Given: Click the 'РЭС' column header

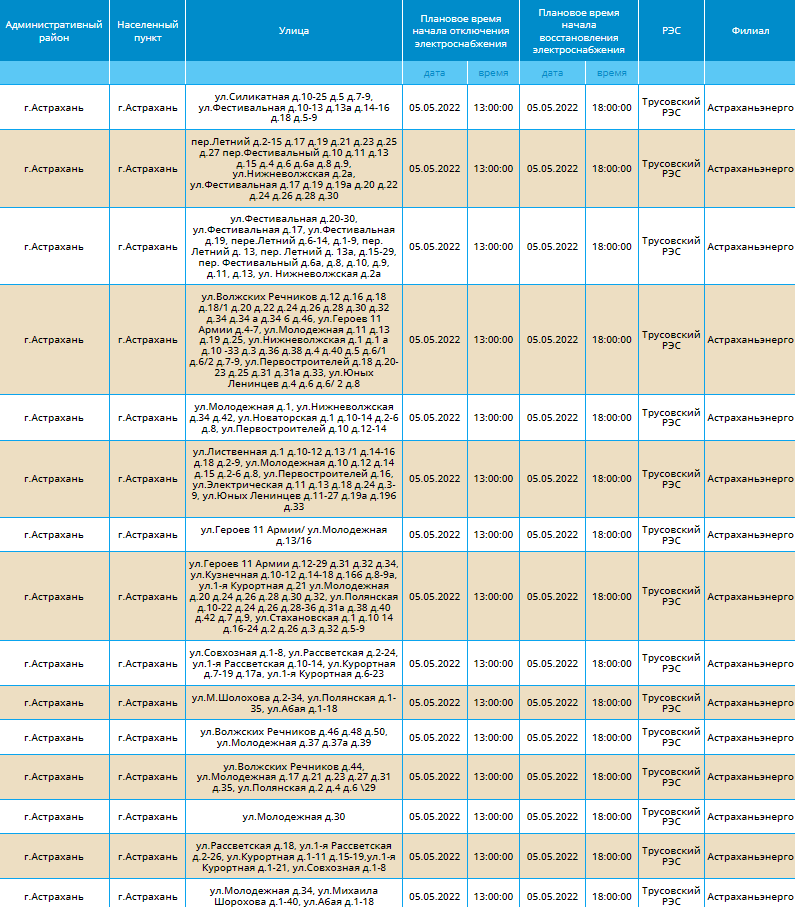Looking at the screenshot, I should [x=671, y=31].
